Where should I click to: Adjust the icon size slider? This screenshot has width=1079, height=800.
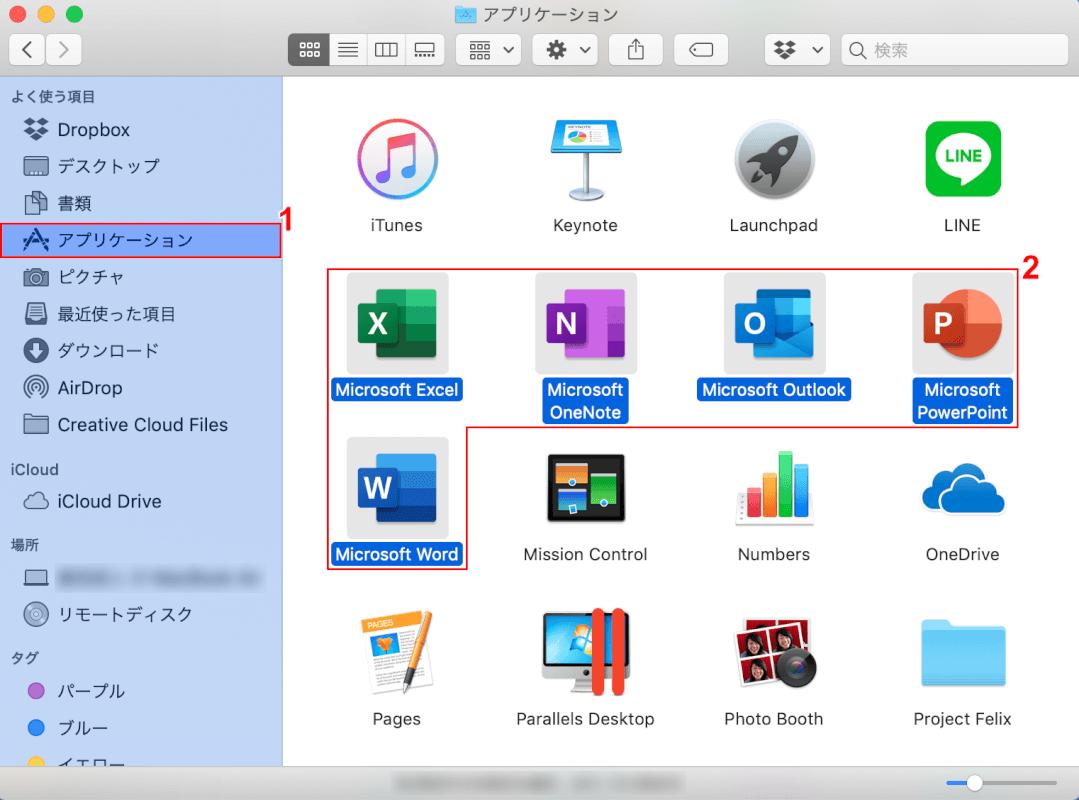[974, 782]
